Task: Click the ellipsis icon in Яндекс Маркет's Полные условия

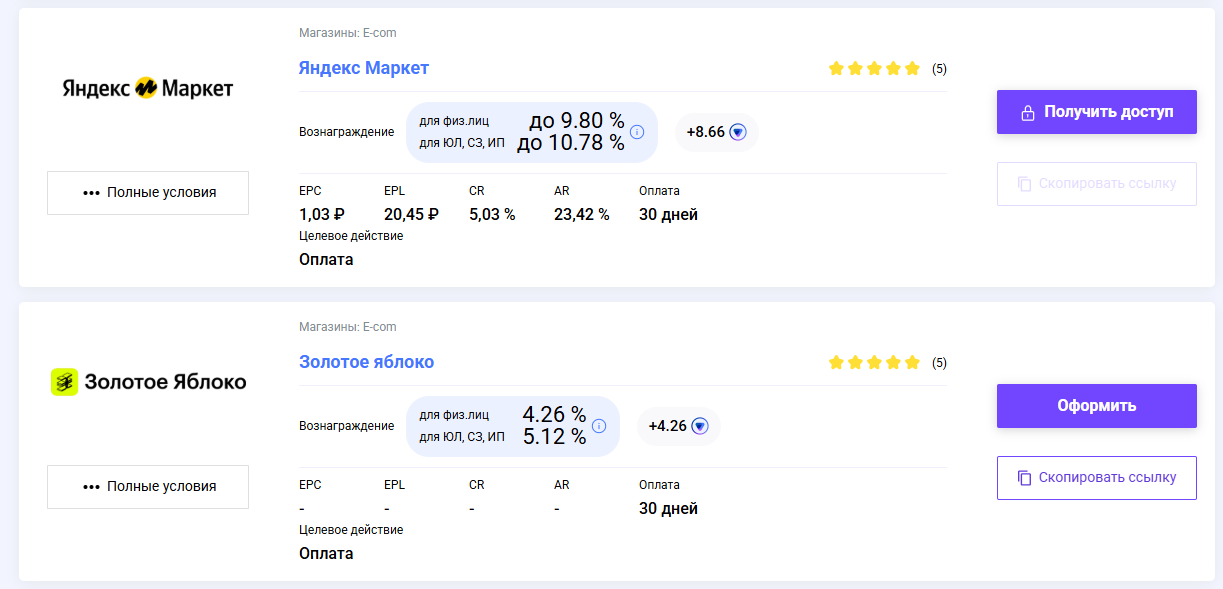Action: tap(92, 193)
